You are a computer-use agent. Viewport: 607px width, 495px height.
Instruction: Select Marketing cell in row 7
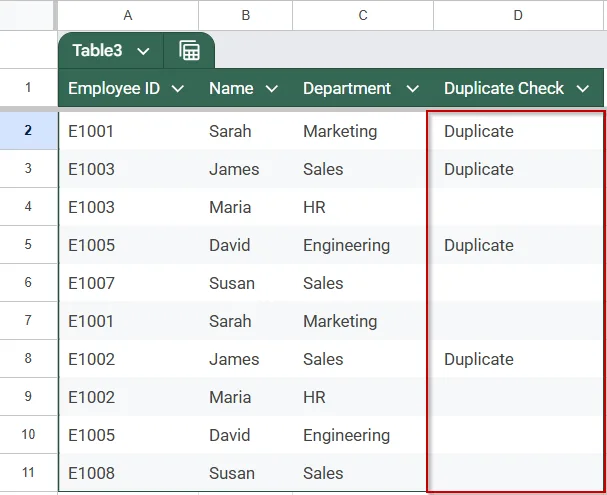(363, 320)
